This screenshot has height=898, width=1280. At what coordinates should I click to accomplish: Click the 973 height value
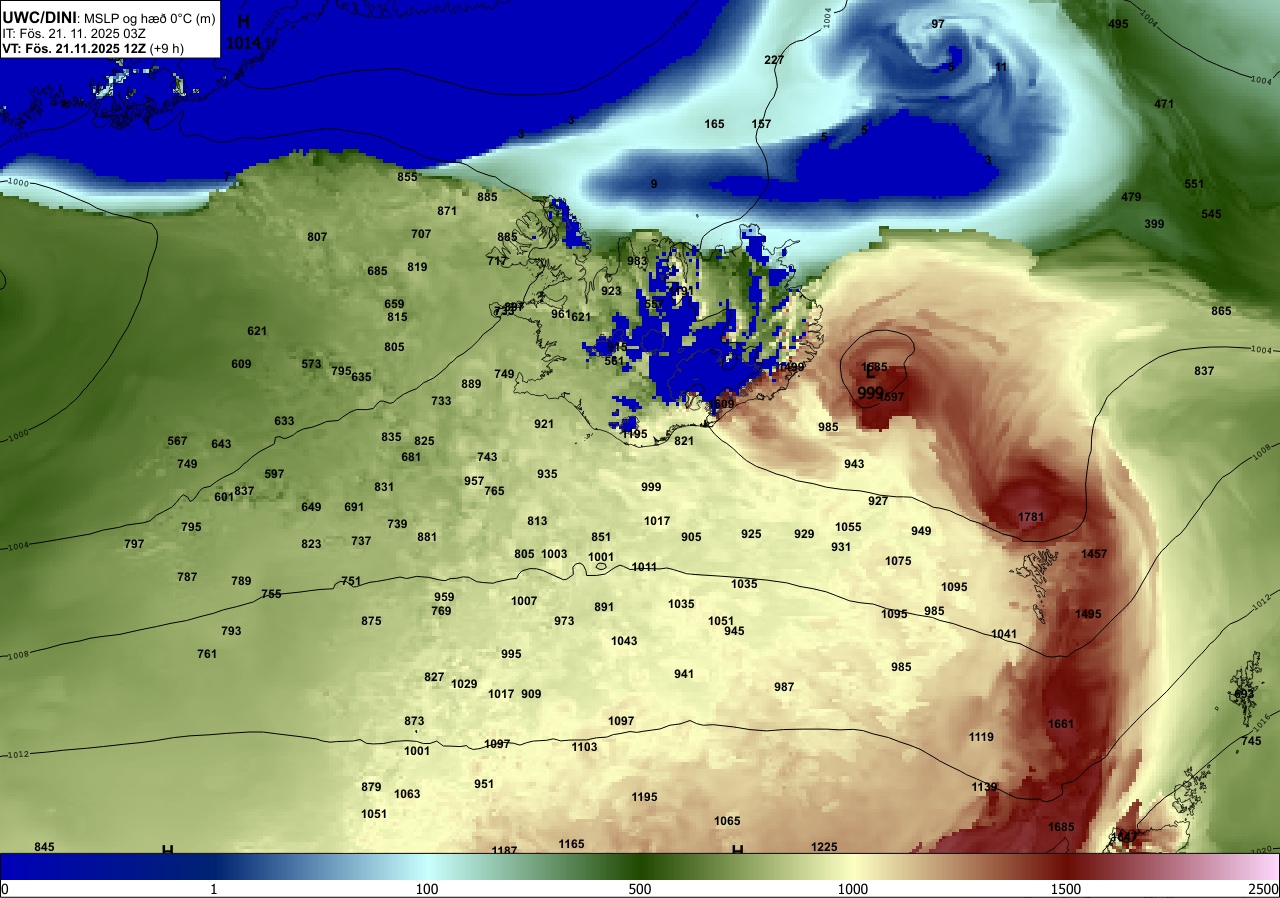[x=564, y=621]
